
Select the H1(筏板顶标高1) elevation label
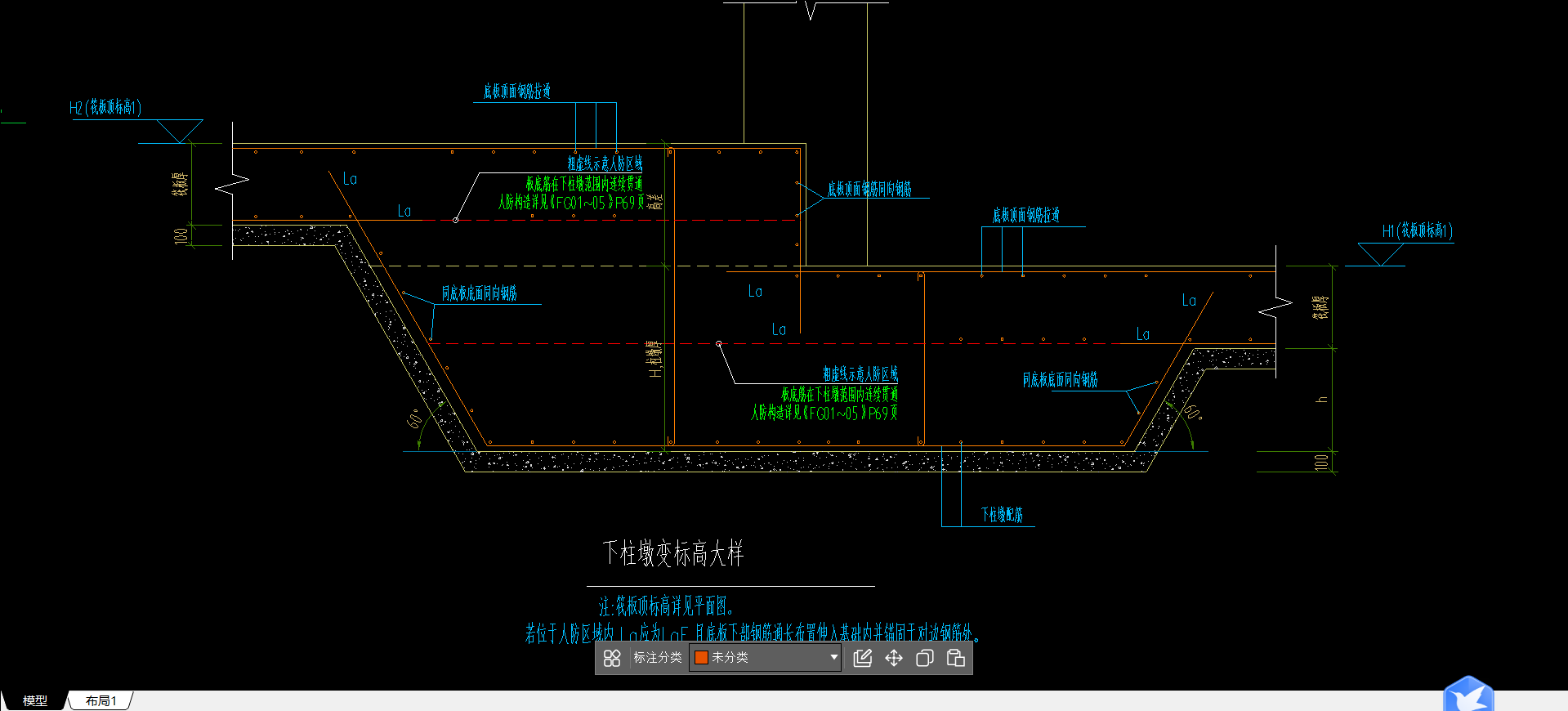tap(1418, 231)
